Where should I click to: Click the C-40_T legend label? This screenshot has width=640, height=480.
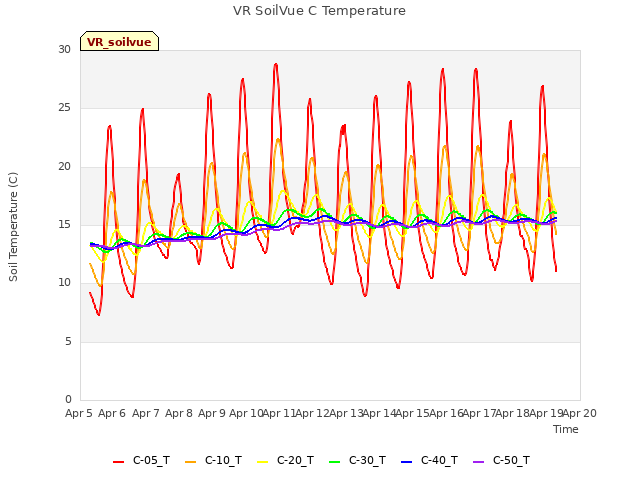440,460
